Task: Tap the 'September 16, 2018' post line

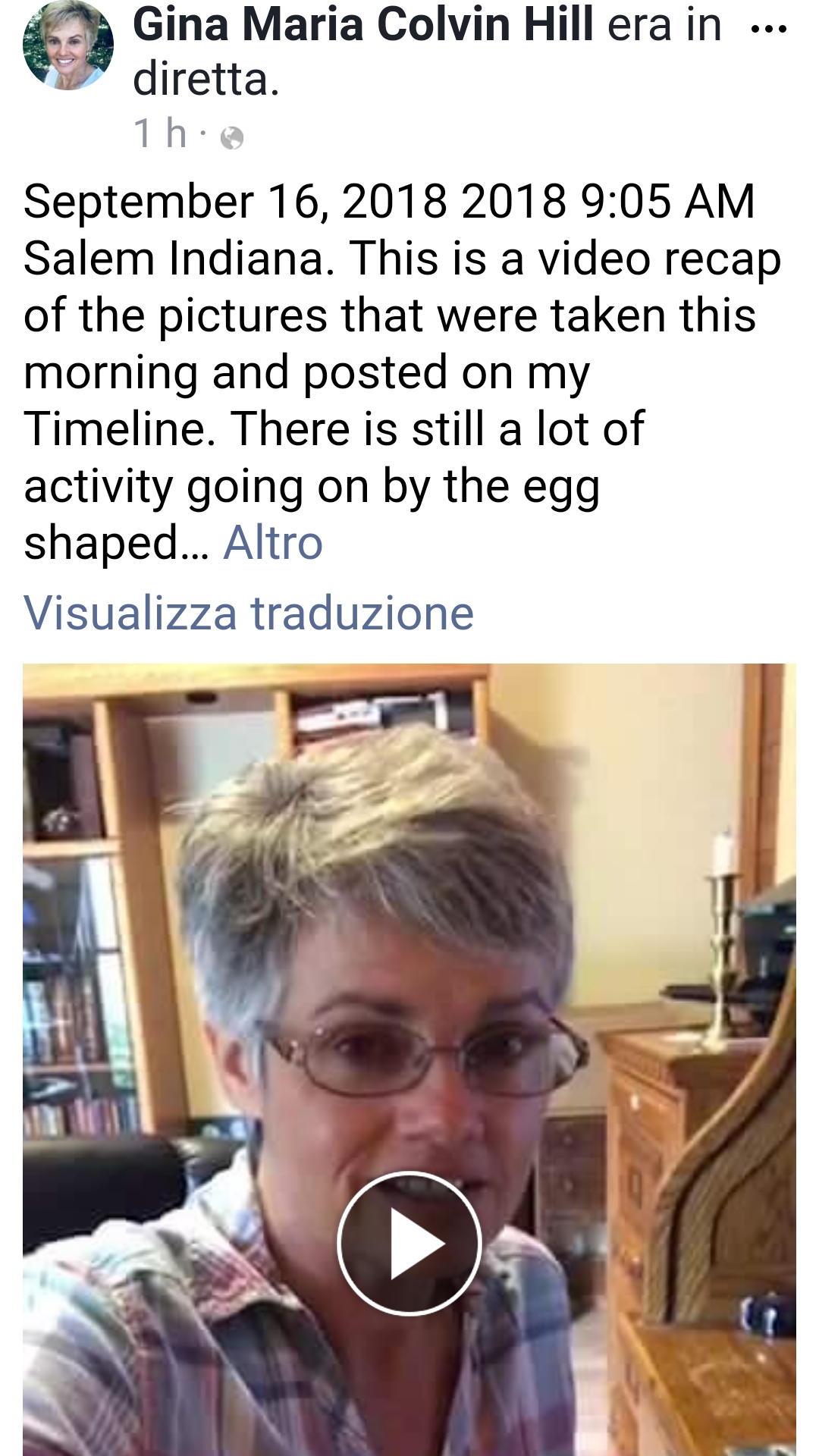Action: (389, 202)
